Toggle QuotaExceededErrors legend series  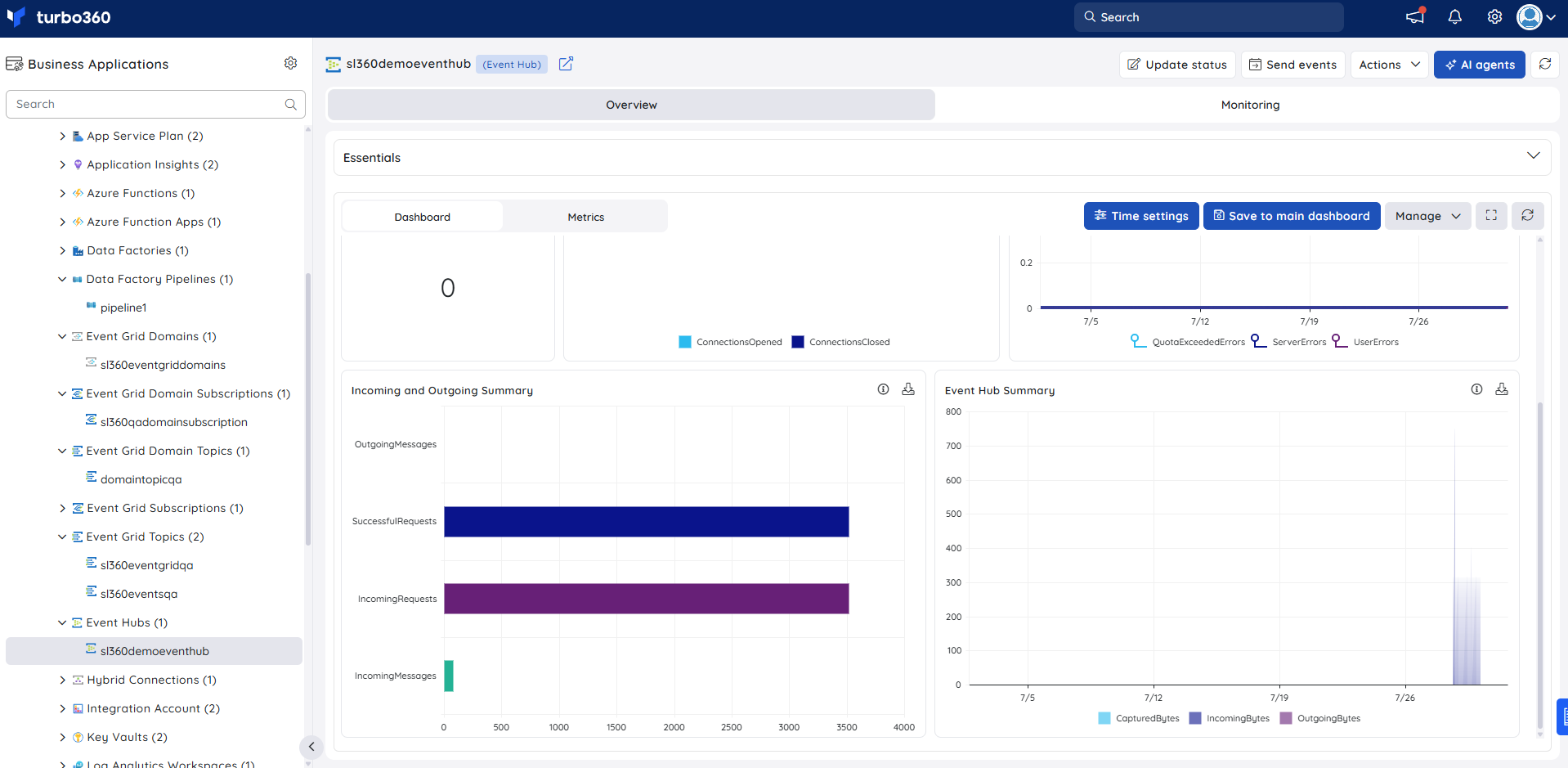click(1188, 342)
